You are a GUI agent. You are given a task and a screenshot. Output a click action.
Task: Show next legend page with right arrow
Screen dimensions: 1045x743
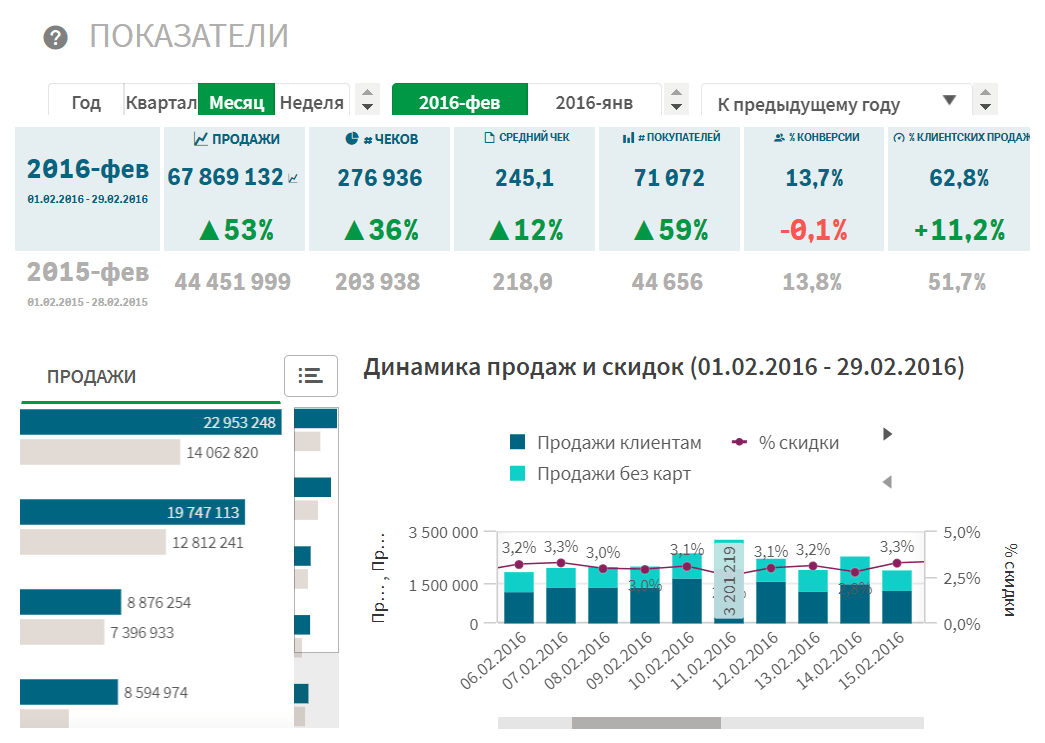pos(886,434)
